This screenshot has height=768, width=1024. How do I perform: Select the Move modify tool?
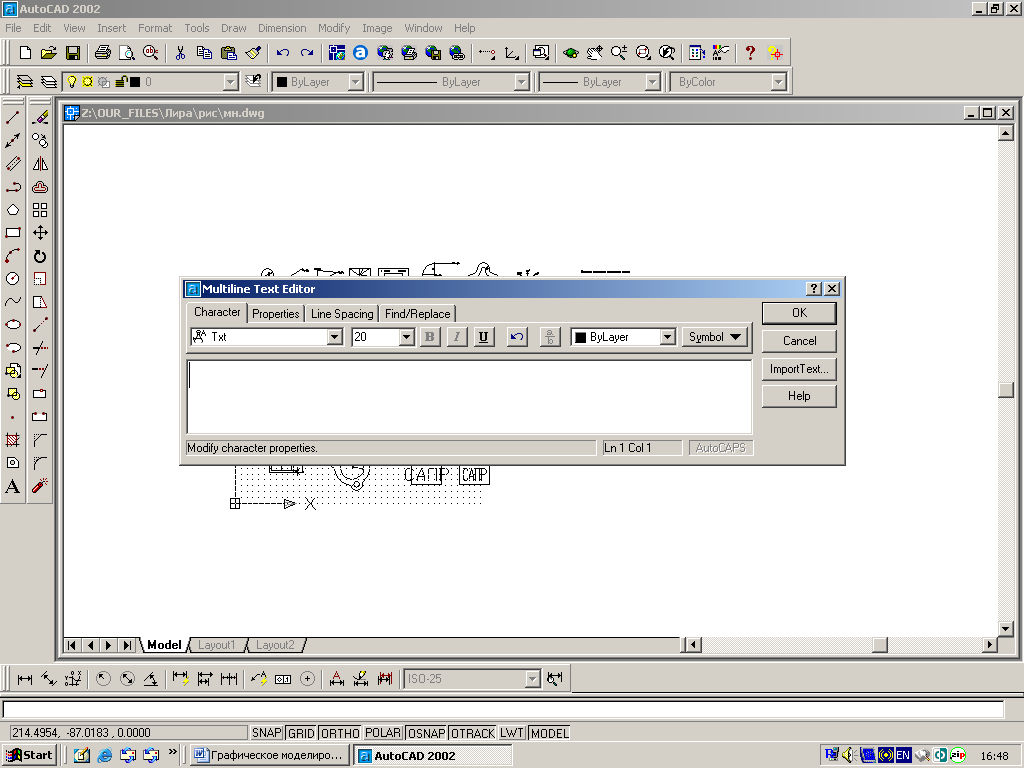40,232
